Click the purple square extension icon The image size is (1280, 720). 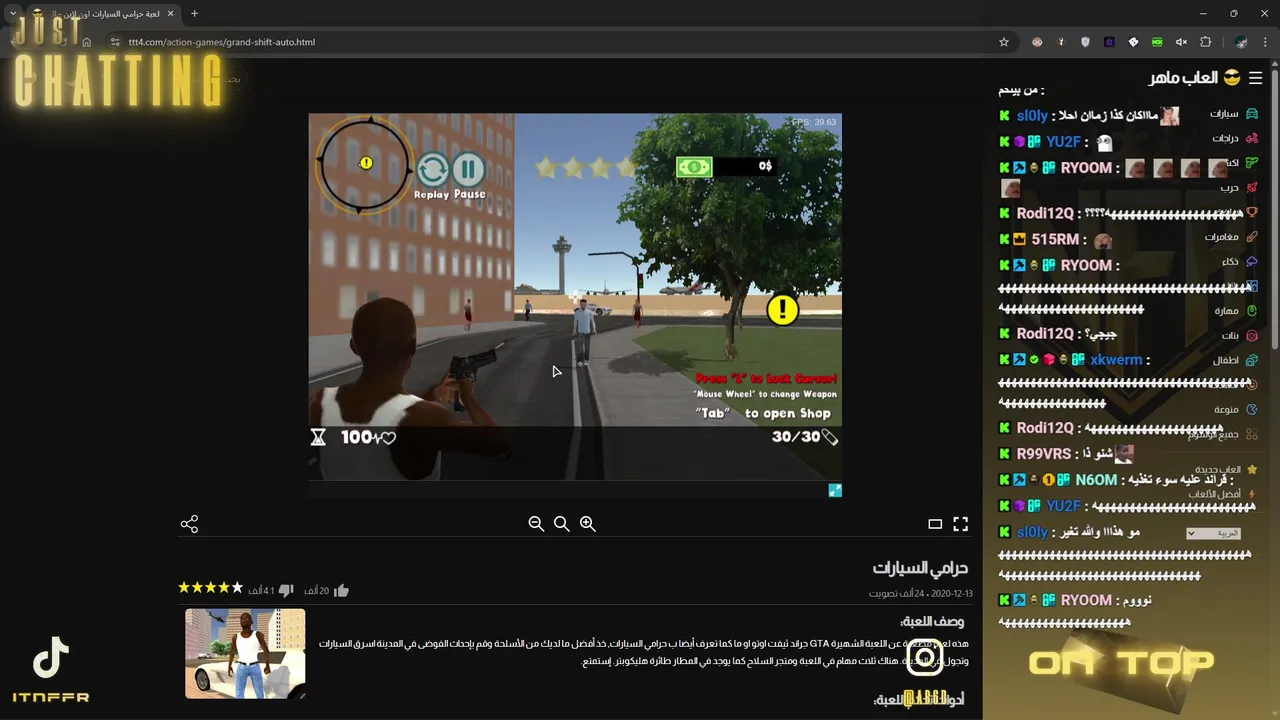(x=1109, y=42)
